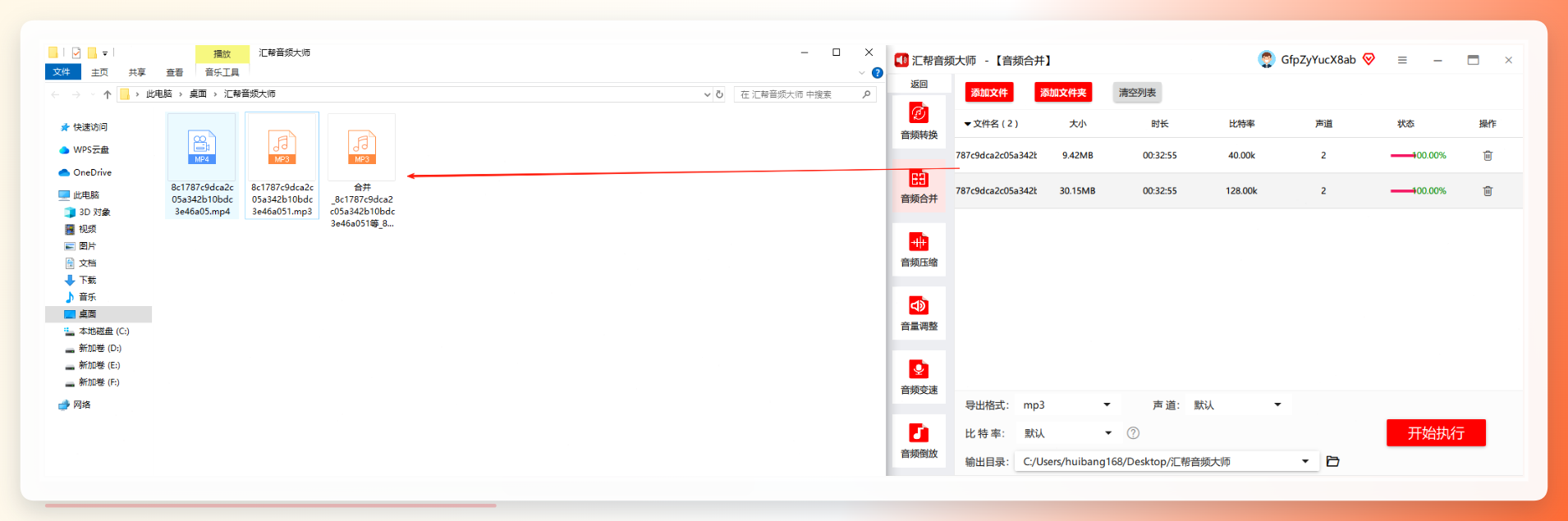Image resolution: width=1568 pixels, height=521 pixels.
Task: Click the VIP heart badge icon
Action: tap(1369, 59)
